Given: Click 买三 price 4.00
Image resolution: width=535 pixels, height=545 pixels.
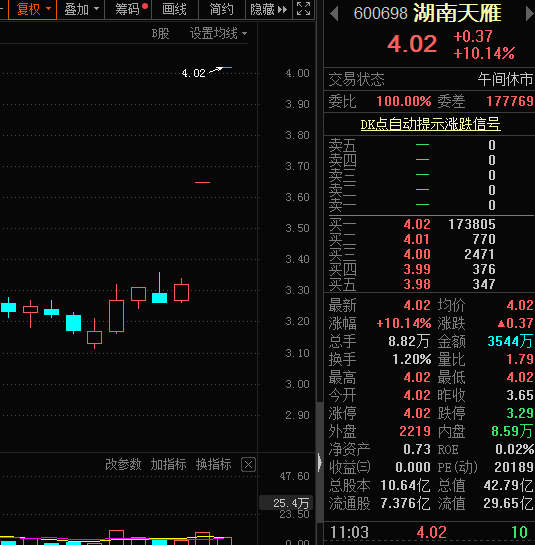Looking at the screenshot, I should (x=417, y=254).
